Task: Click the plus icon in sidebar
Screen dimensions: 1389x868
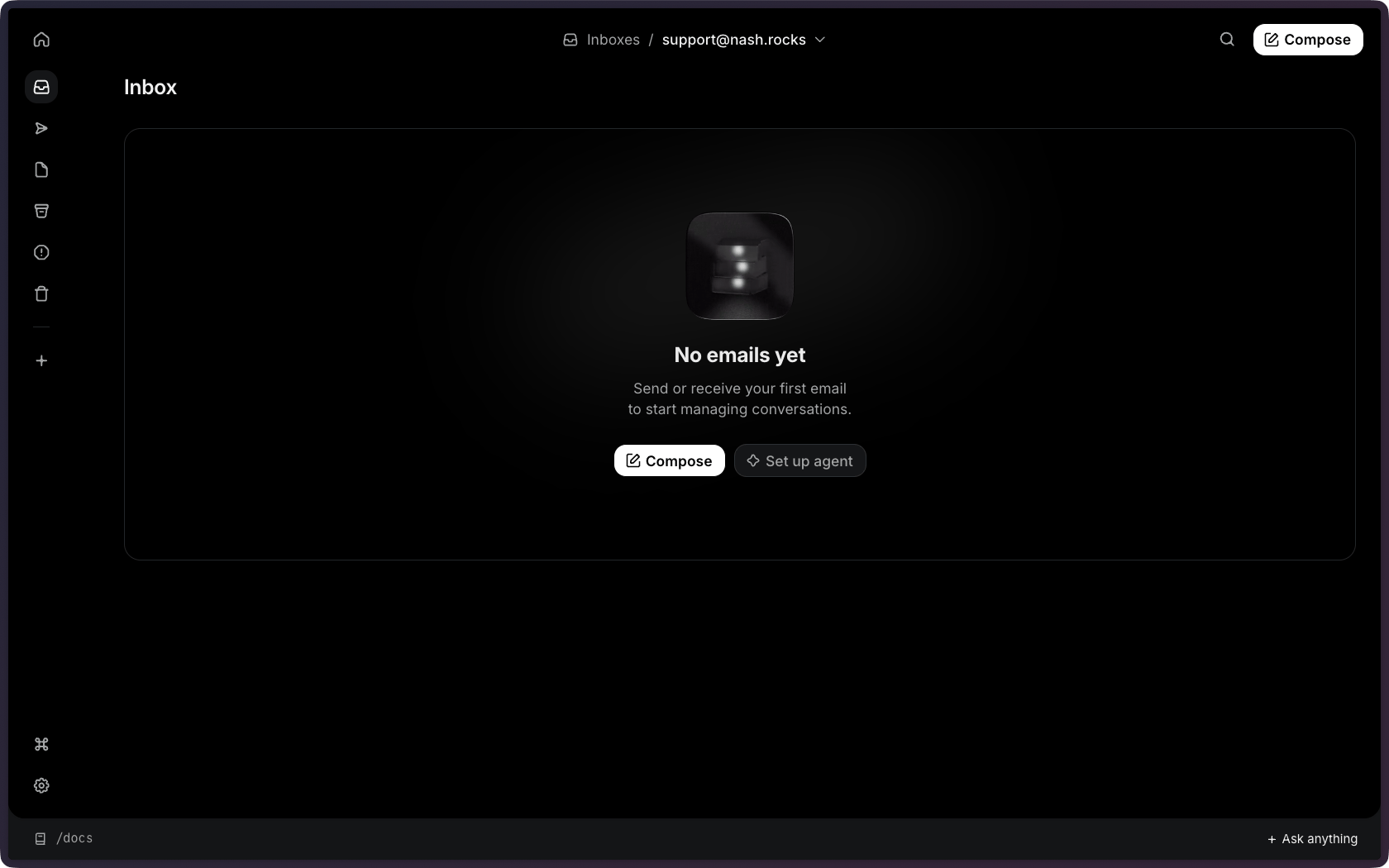Action: [41, 360]
